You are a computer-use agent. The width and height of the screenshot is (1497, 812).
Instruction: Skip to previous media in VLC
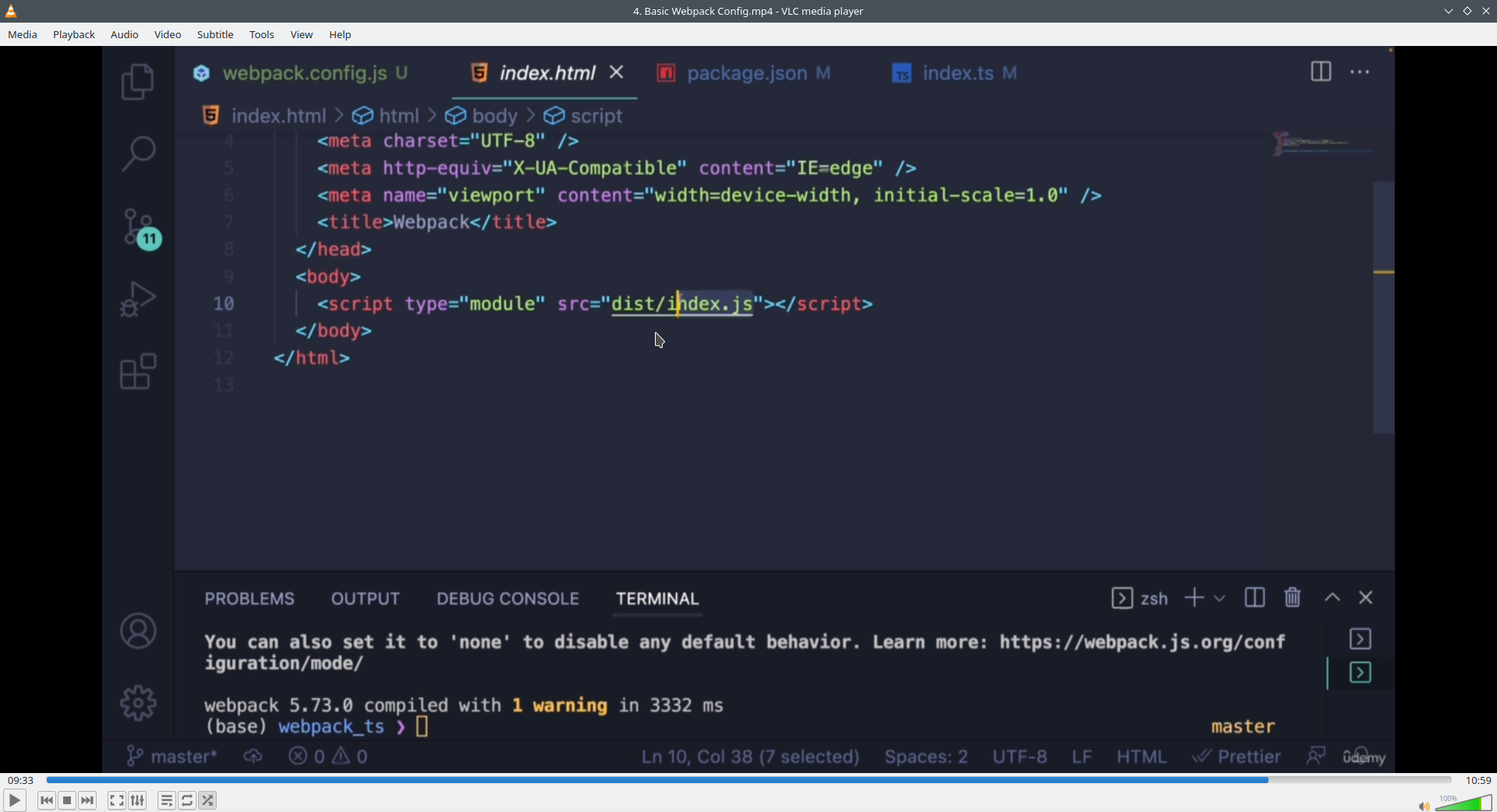click(47, 800)
